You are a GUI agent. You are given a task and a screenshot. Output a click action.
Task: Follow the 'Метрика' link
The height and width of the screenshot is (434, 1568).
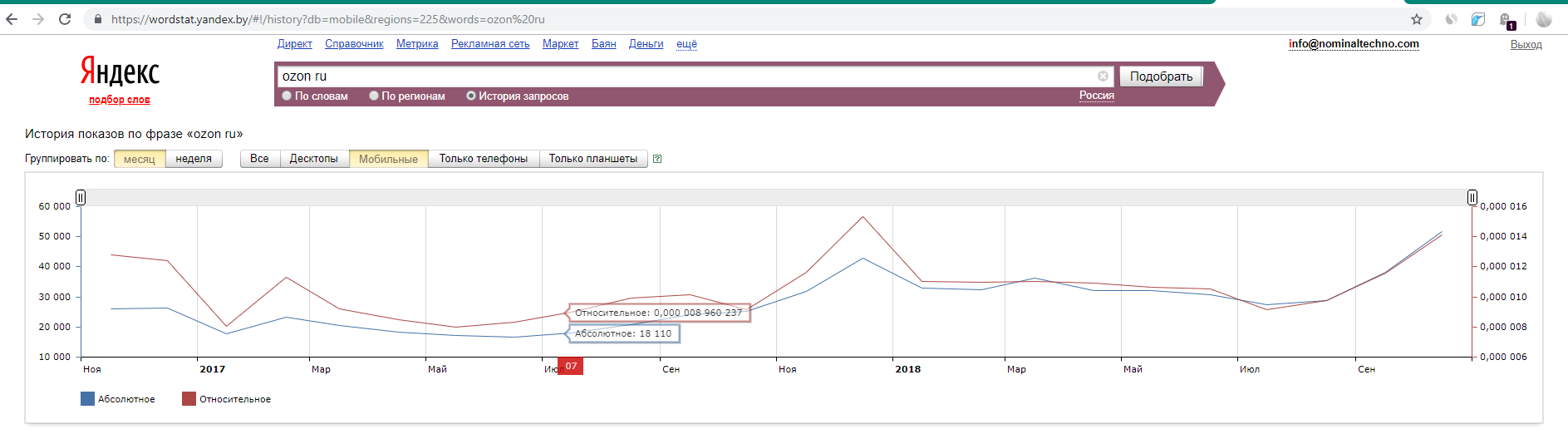point(417,44)
